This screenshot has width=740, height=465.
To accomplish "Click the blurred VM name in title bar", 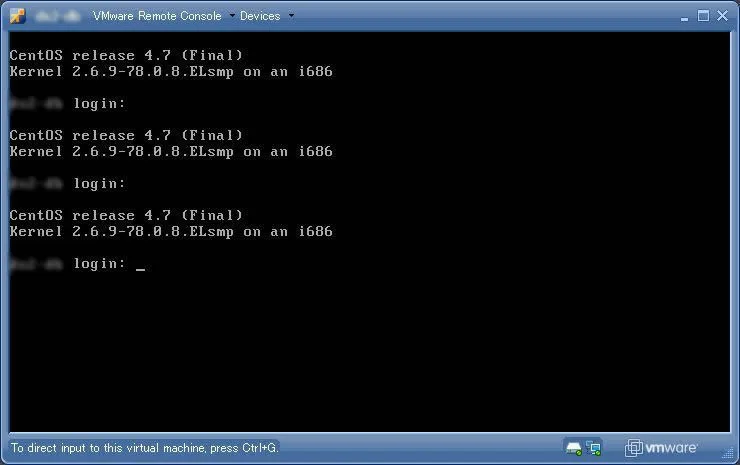I will (60, 16).
